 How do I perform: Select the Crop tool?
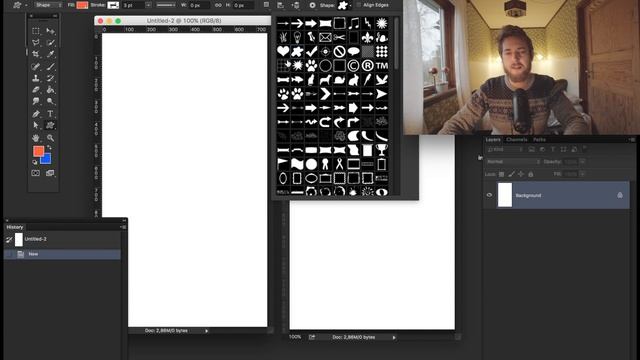(x=36, y=54)
